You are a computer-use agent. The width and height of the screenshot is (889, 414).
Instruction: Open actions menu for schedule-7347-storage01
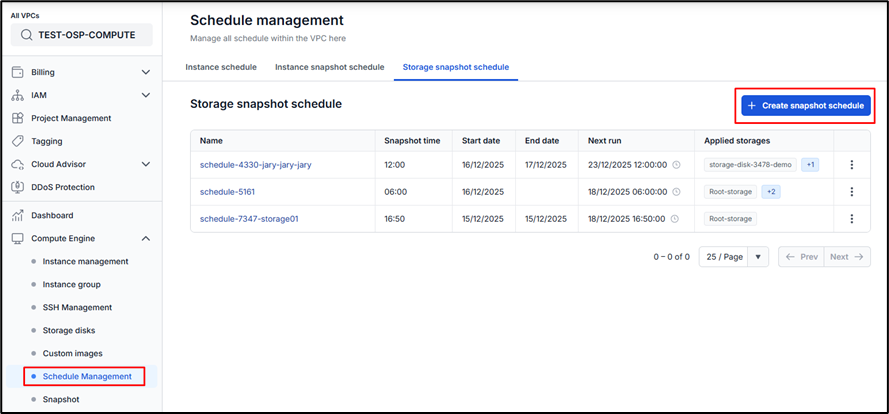click(x=852, y=218)
